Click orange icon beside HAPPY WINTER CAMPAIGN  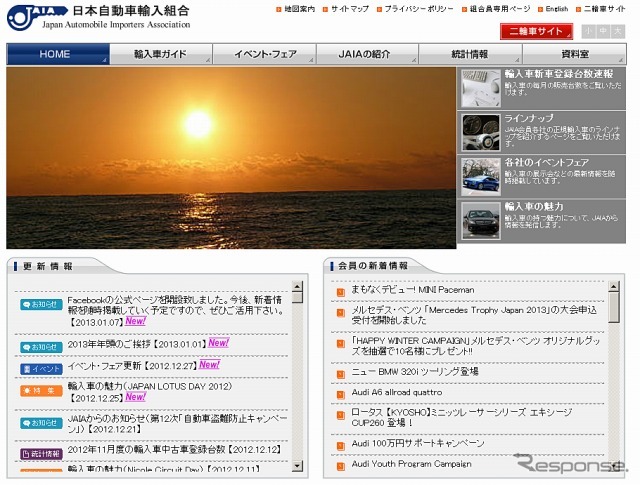click(x=341, y=344)
